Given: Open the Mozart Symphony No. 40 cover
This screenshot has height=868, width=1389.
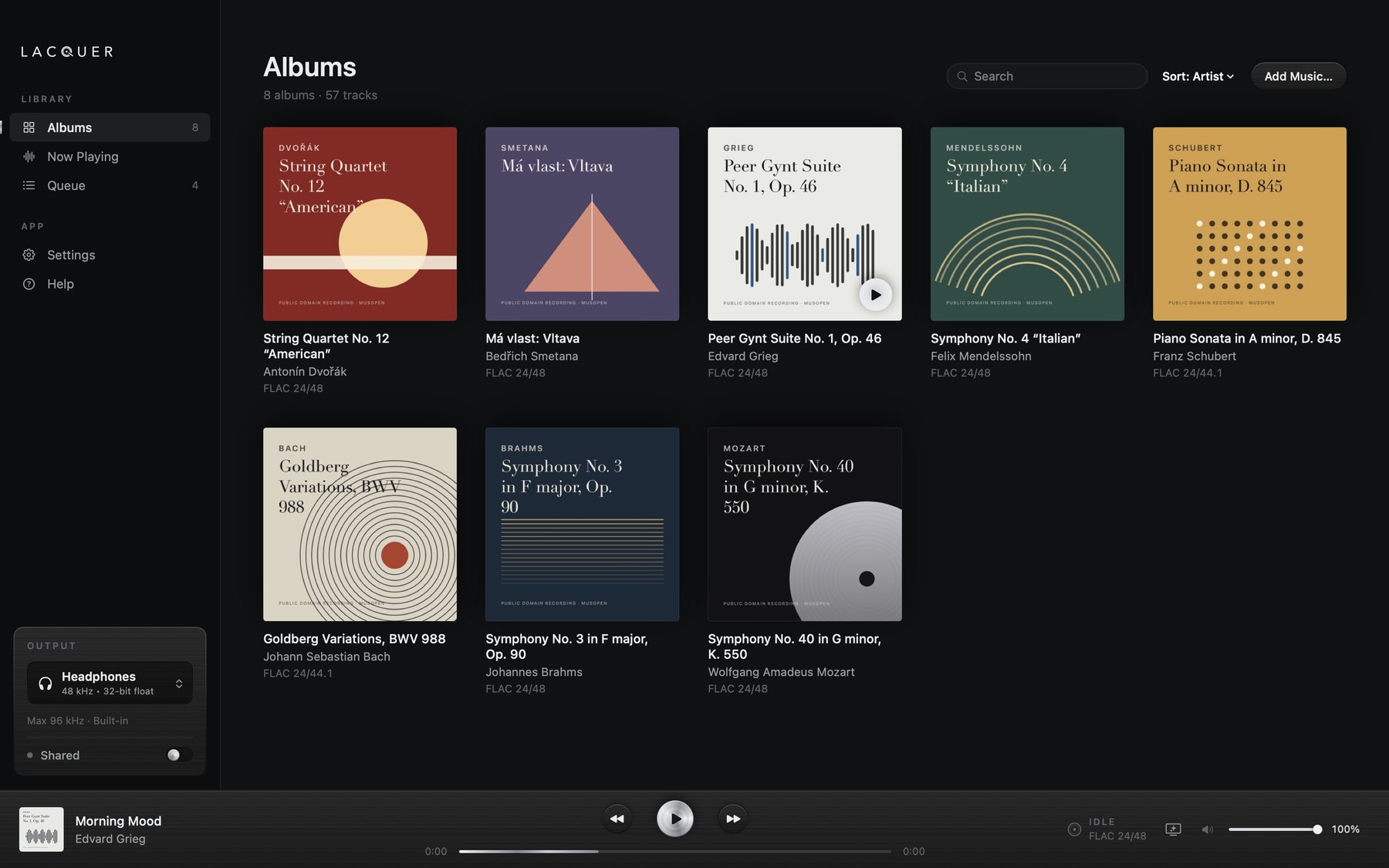Looking at the screenshot, I should click(x=805, y=525).
